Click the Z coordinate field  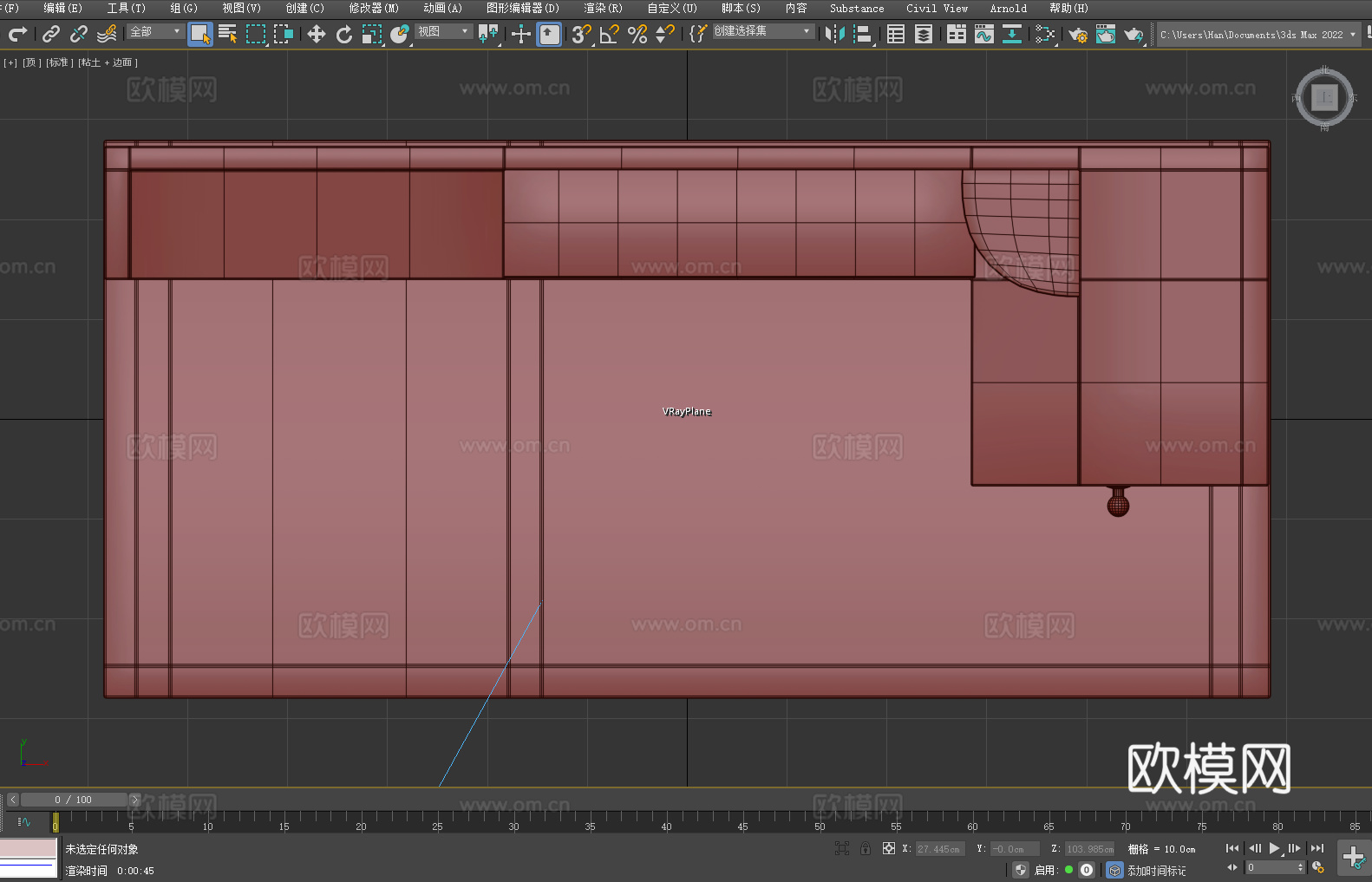(1090, 849)
